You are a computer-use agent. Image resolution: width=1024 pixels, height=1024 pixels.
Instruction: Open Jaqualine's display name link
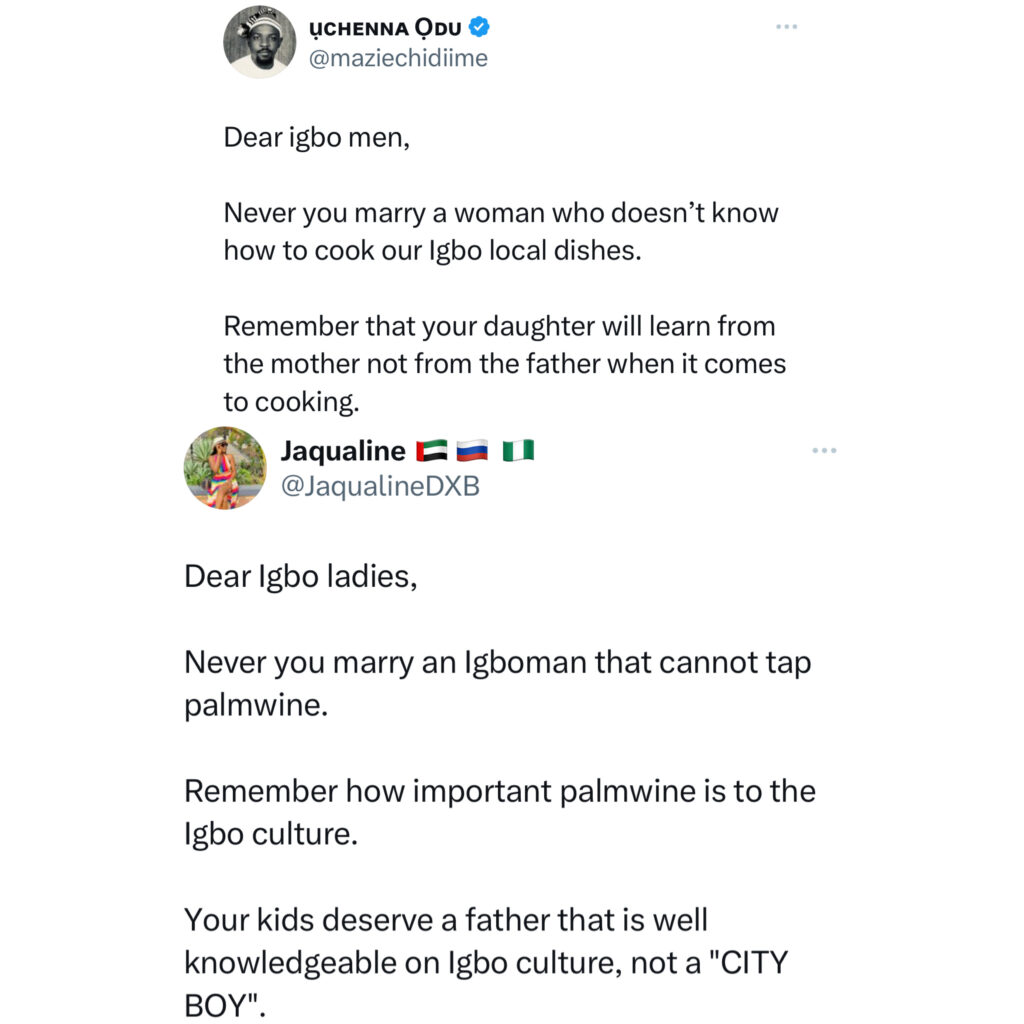(x=341, y=451)
